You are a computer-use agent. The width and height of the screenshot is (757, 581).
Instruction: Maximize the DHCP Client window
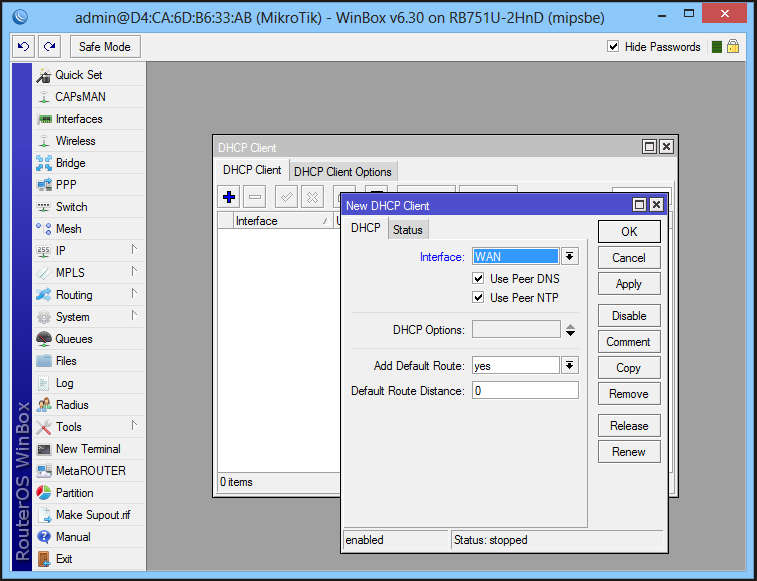tap(649, 147)
